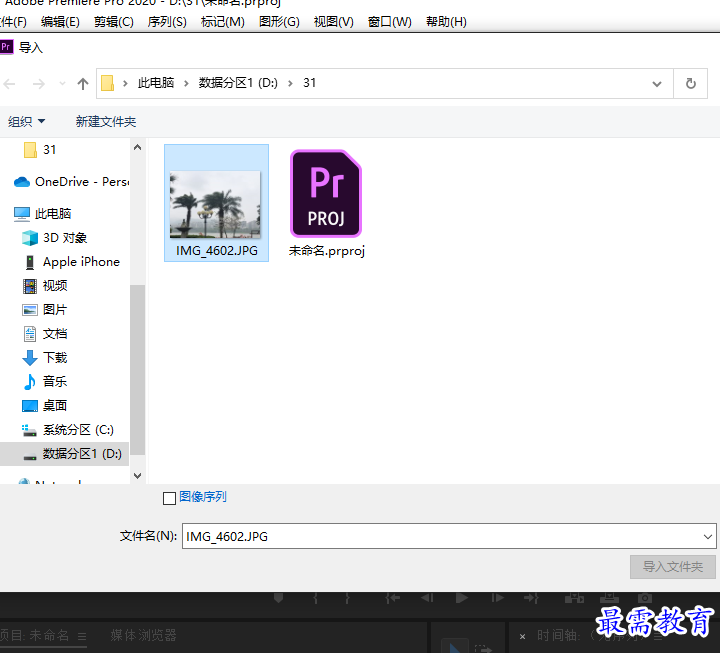Screen dimensions: 720x653
Task: Click navigation pane scroll up arrow
Action: coord(137,147)
